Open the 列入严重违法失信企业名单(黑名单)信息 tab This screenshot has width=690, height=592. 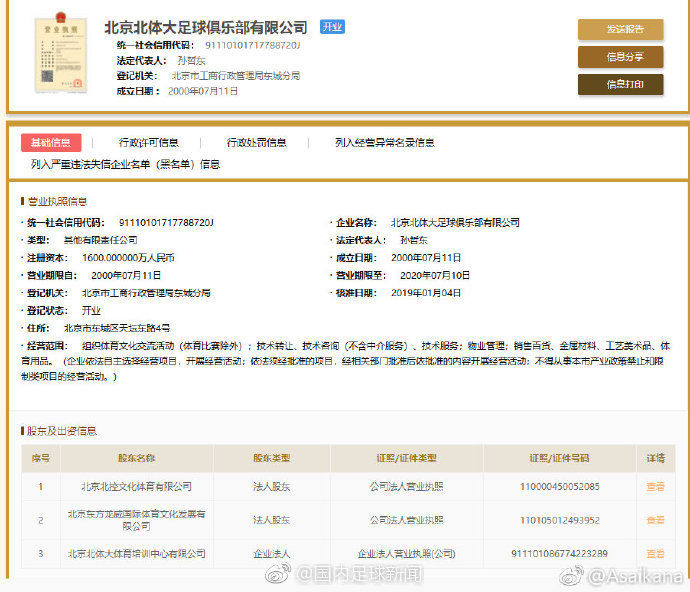point(125,165)
